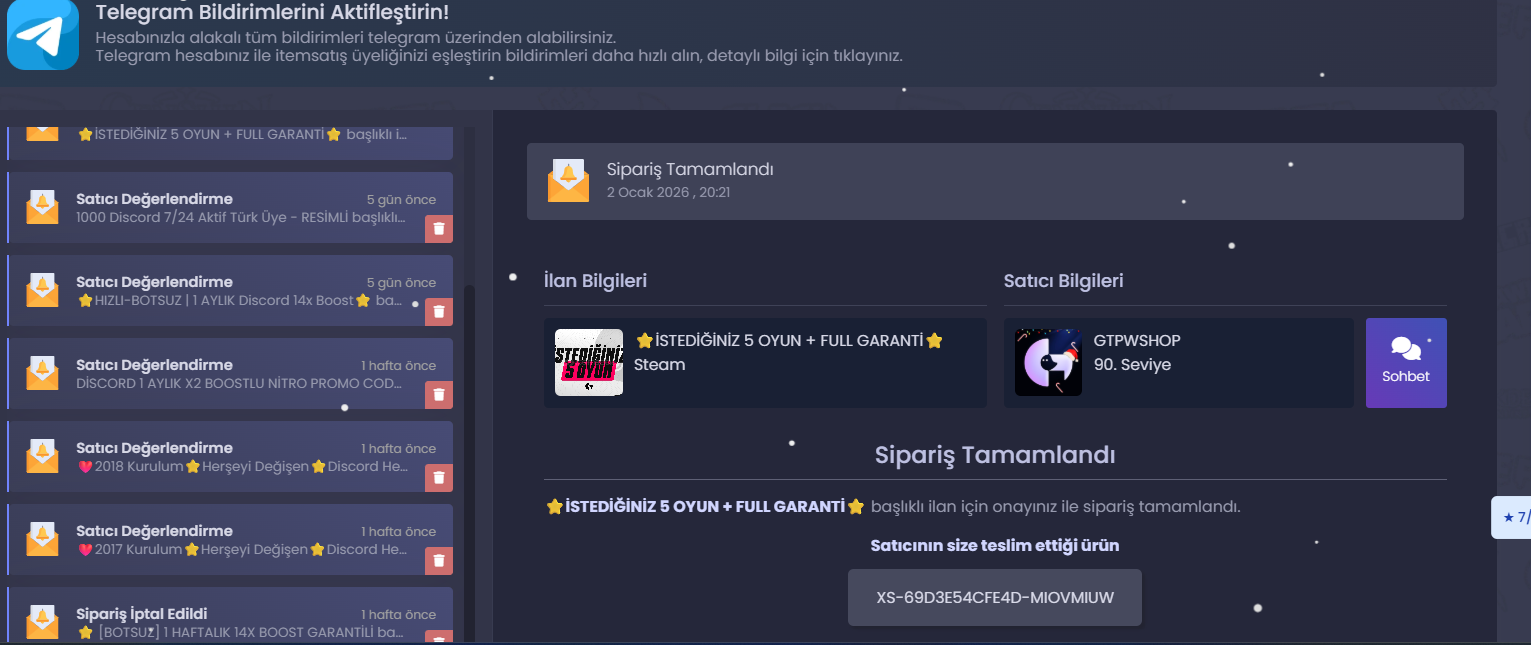This screenshot has height=645, width=1531.
Task: Open Sohbet chat with seller
Action: (x=1406, y=362)
